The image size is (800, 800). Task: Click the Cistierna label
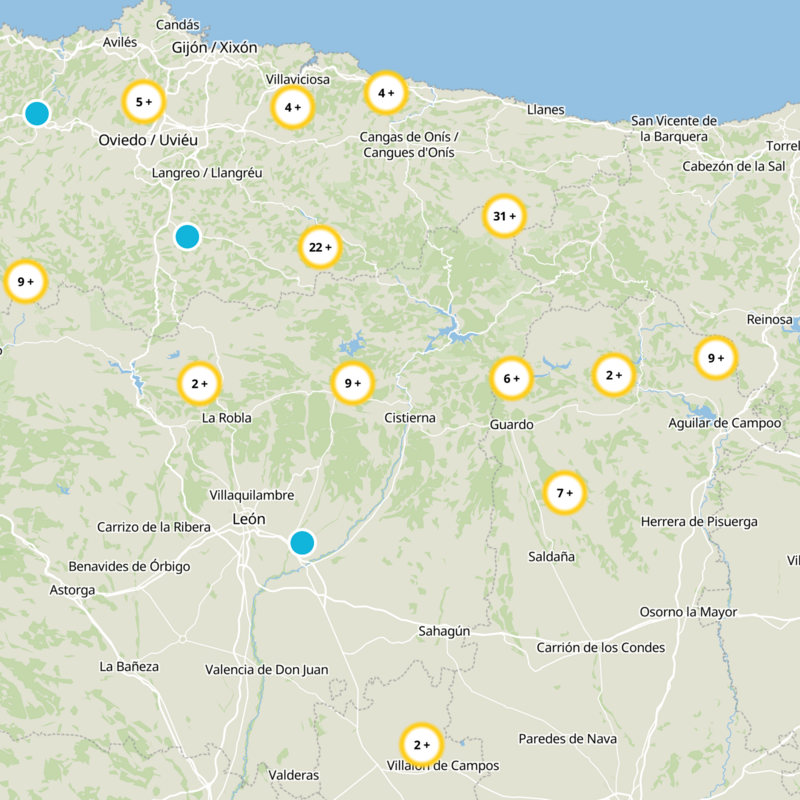click(x=410, y=418)
